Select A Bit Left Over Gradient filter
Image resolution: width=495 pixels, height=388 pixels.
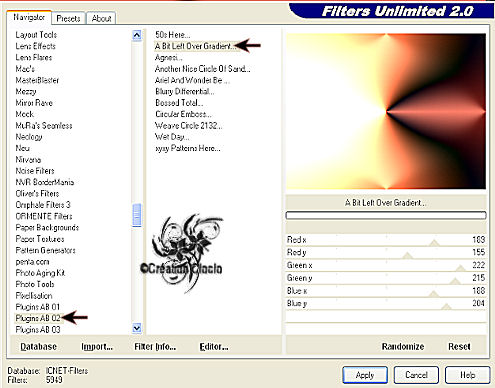click(x=195, y=46)
